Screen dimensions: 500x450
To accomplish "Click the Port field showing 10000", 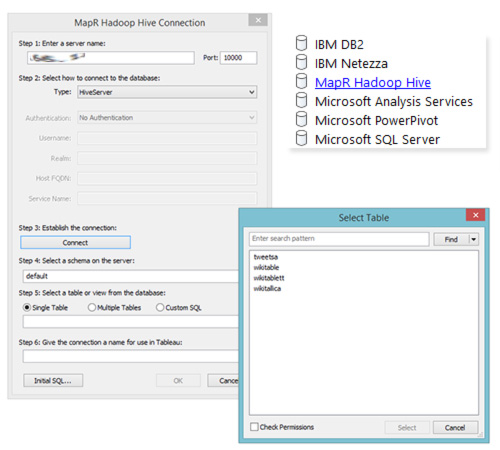I will [x=238, y=58].
